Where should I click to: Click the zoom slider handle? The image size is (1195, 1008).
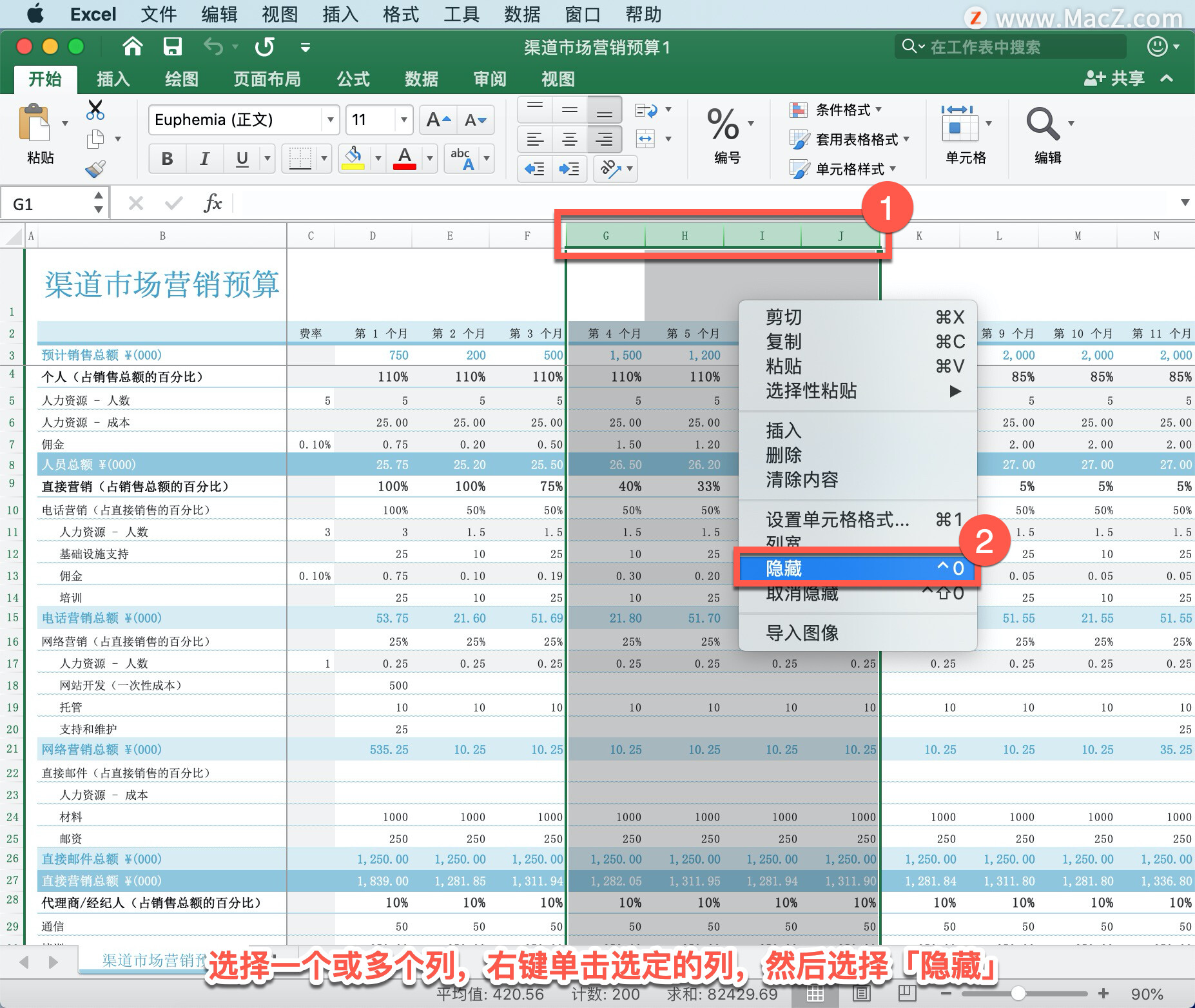tap(1018, 993)
